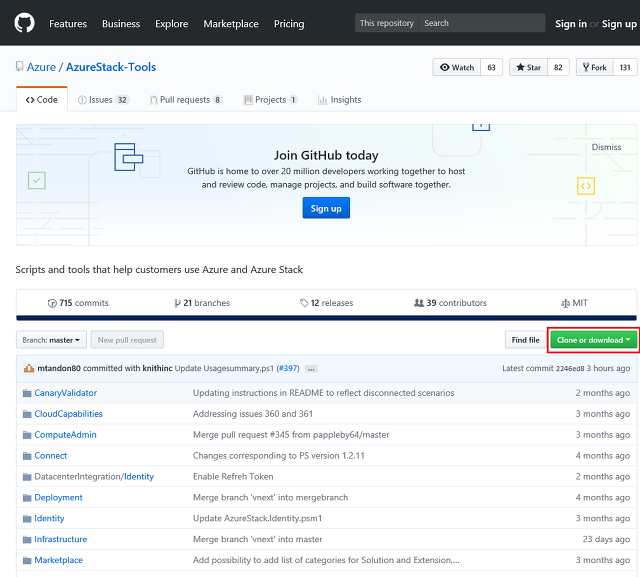Open the DatacenterIntegration/Identity folder
This screenshot has height=577, width=640.
coord(94,477)
